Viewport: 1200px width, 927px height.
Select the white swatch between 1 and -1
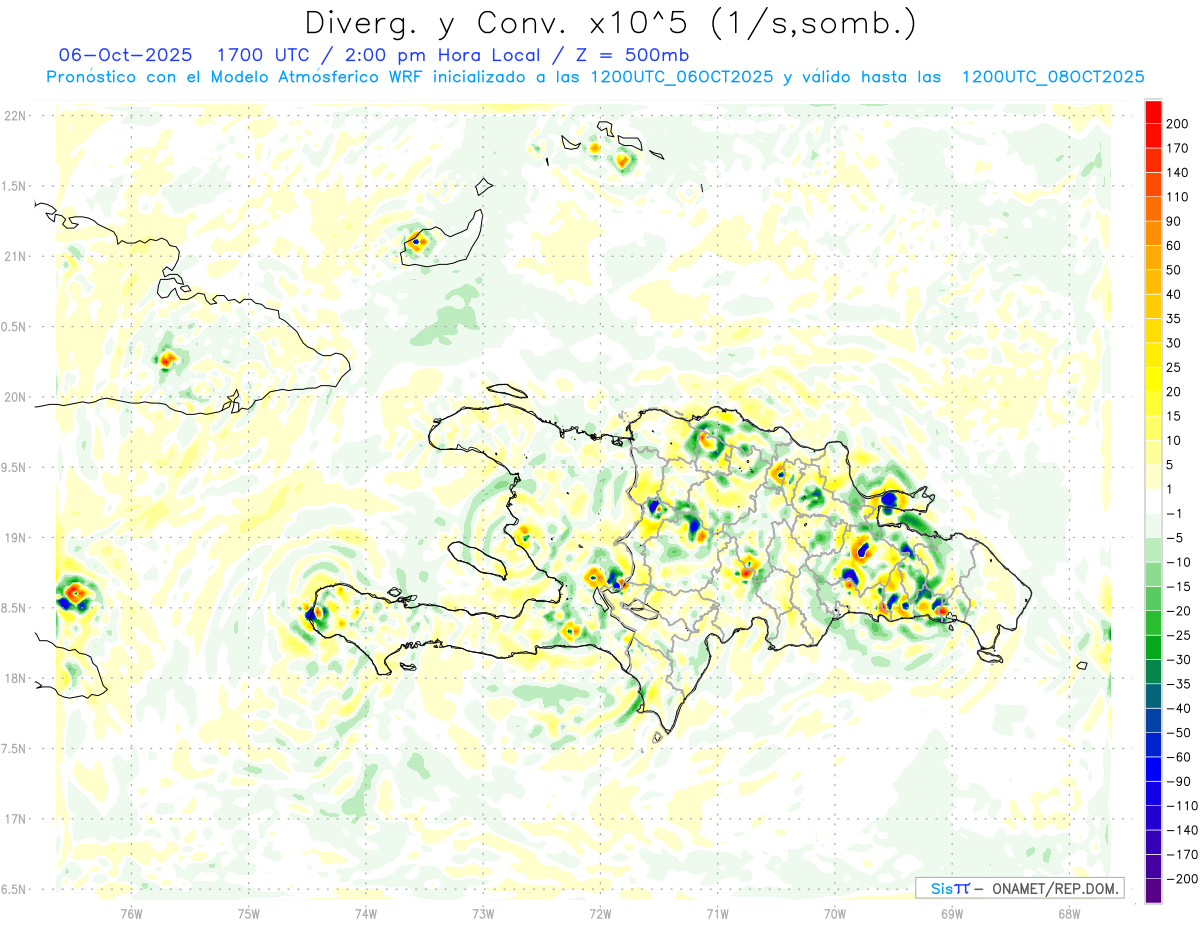click(x=1153, y=500)
